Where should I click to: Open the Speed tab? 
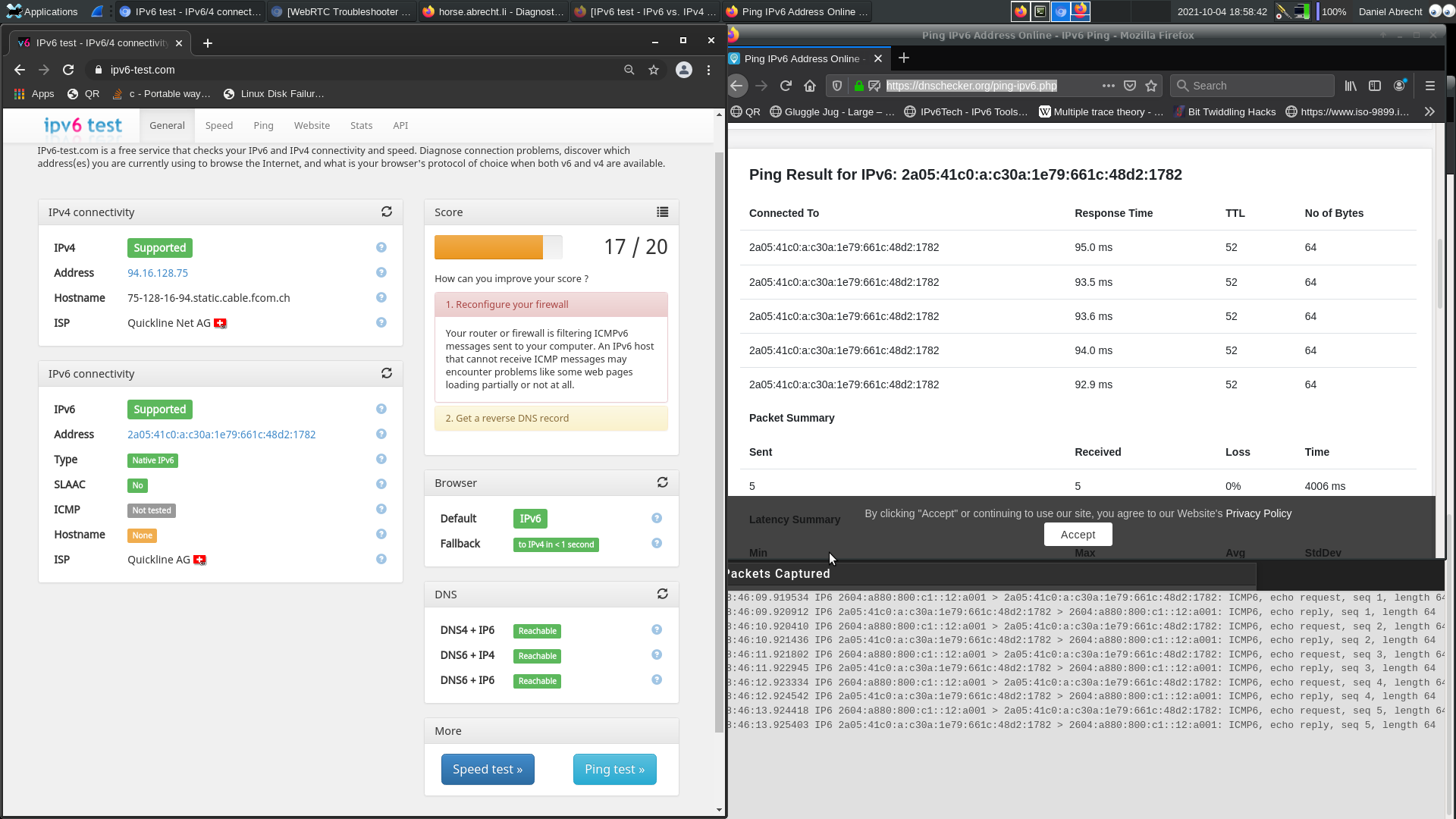coord(219,125)
